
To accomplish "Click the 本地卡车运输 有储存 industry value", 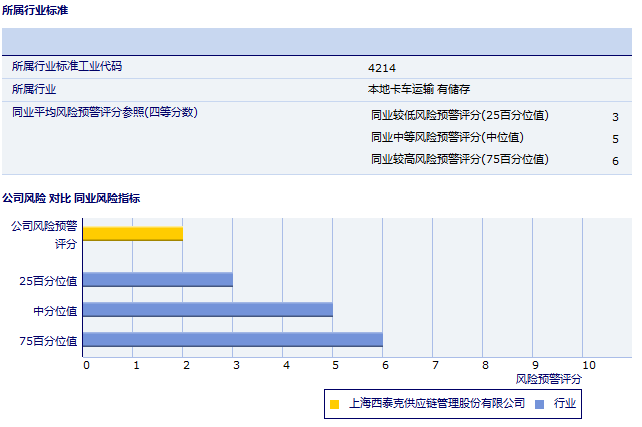I will [x=419, y=89].
